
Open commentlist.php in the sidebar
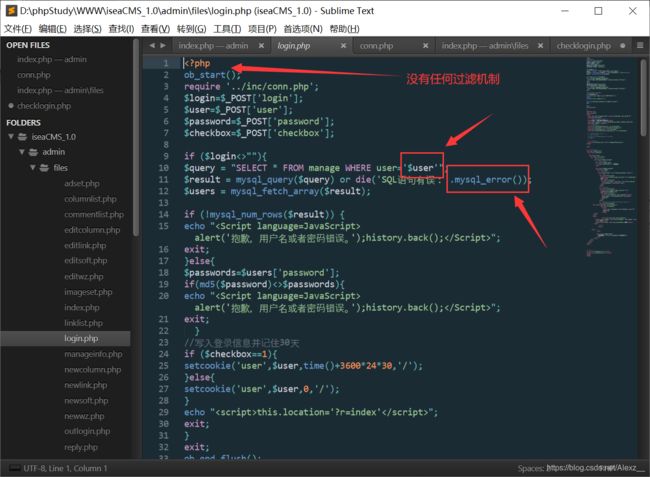(x=94, y=215)
